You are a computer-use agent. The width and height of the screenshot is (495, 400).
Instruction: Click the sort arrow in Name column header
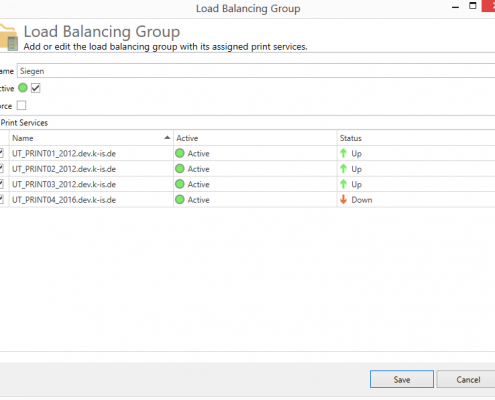click(x=167, y=138)
